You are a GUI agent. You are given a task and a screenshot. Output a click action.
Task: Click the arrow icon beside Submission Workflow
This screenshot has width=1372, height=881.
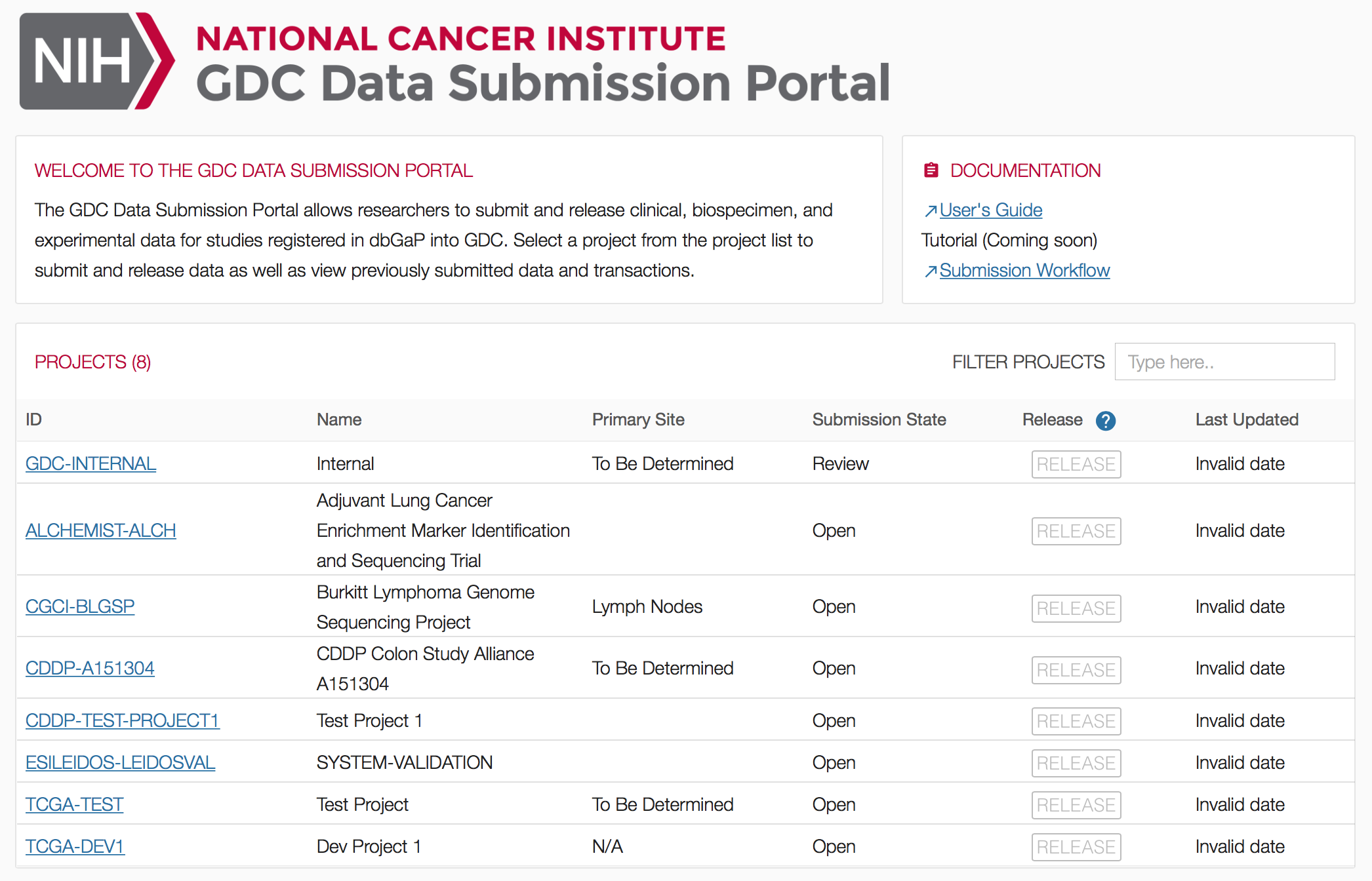click(x=930, y=271)
